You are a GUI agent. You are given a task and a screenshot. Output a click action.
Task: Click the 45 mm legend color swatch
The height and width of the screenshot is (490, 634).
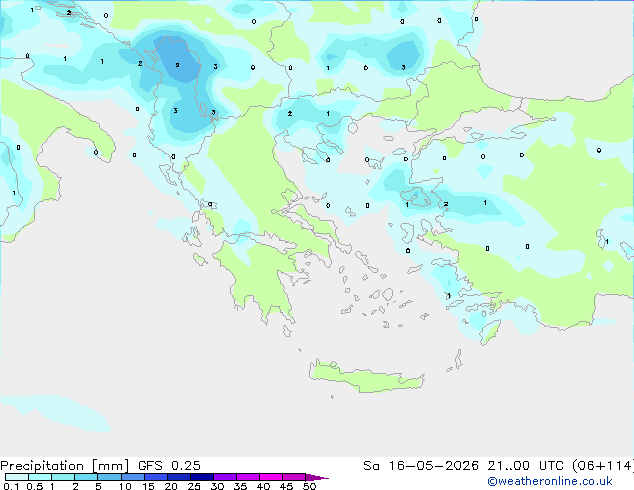[294, 477]
